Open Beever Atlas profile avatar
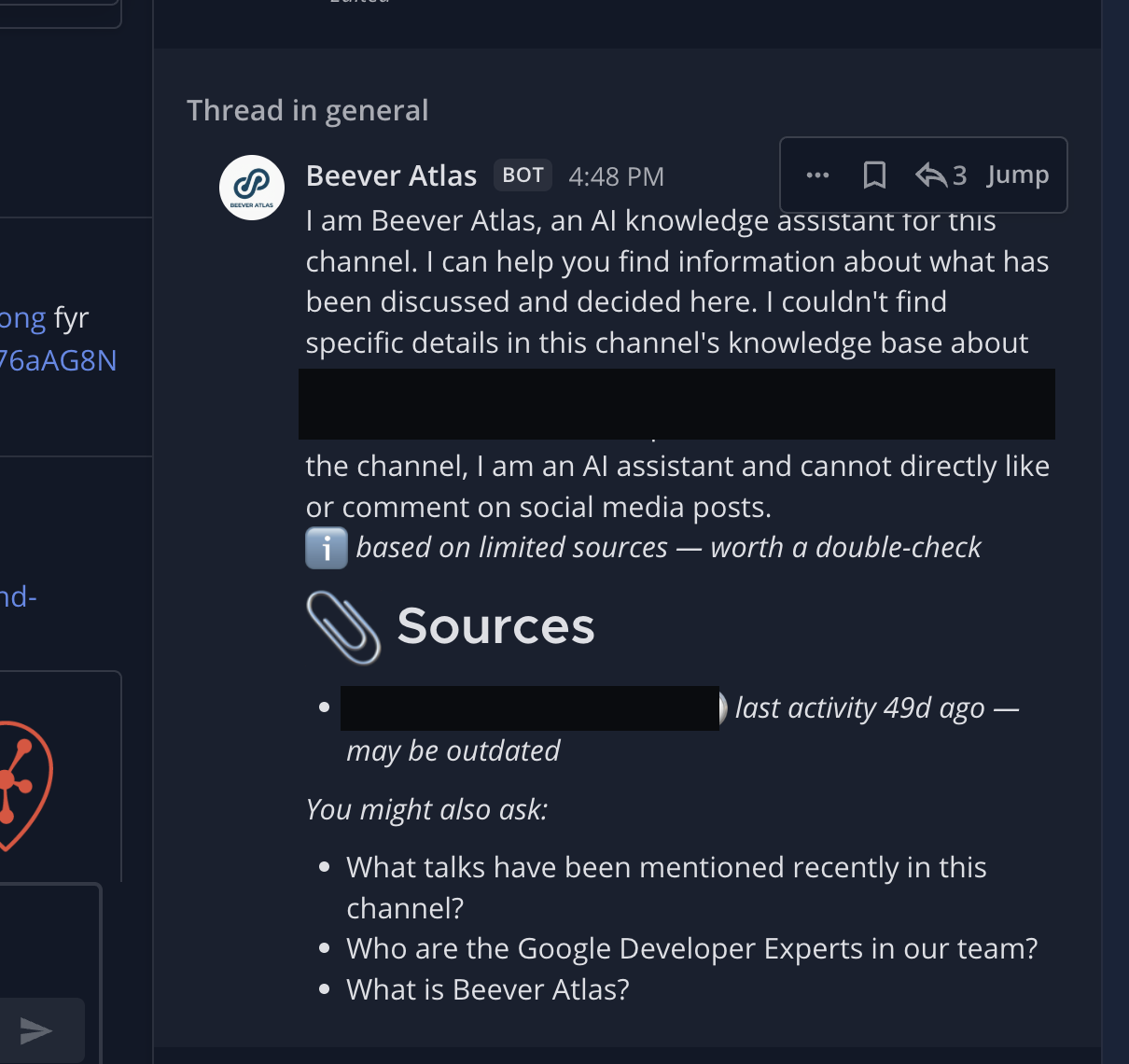The height and width of the screenshot is (1064, 1129). (x=252, y=188)
